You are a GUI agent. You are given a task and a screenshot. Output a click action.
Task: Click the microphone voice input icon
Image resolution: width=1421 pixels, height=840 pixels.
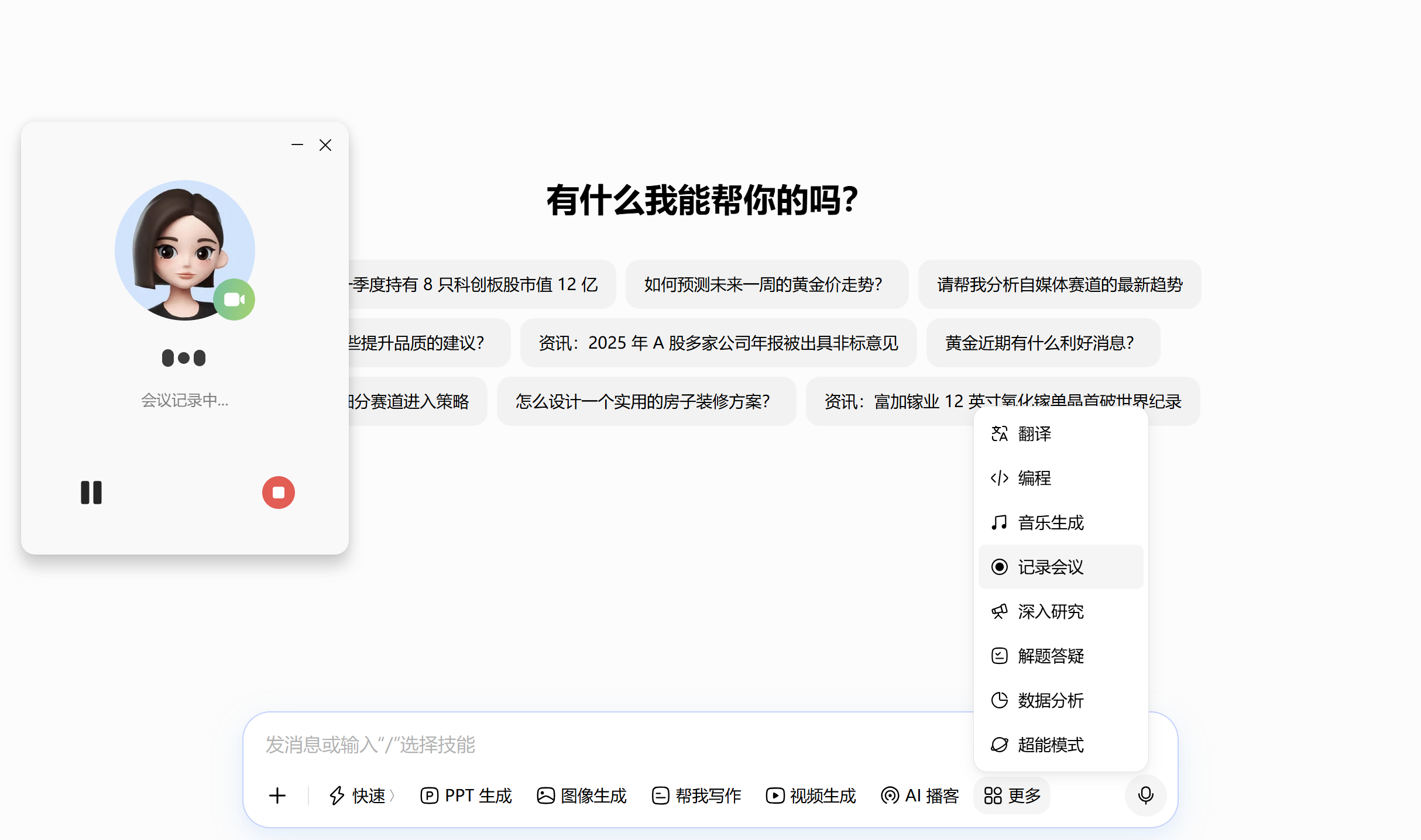tap(1145, 795)
